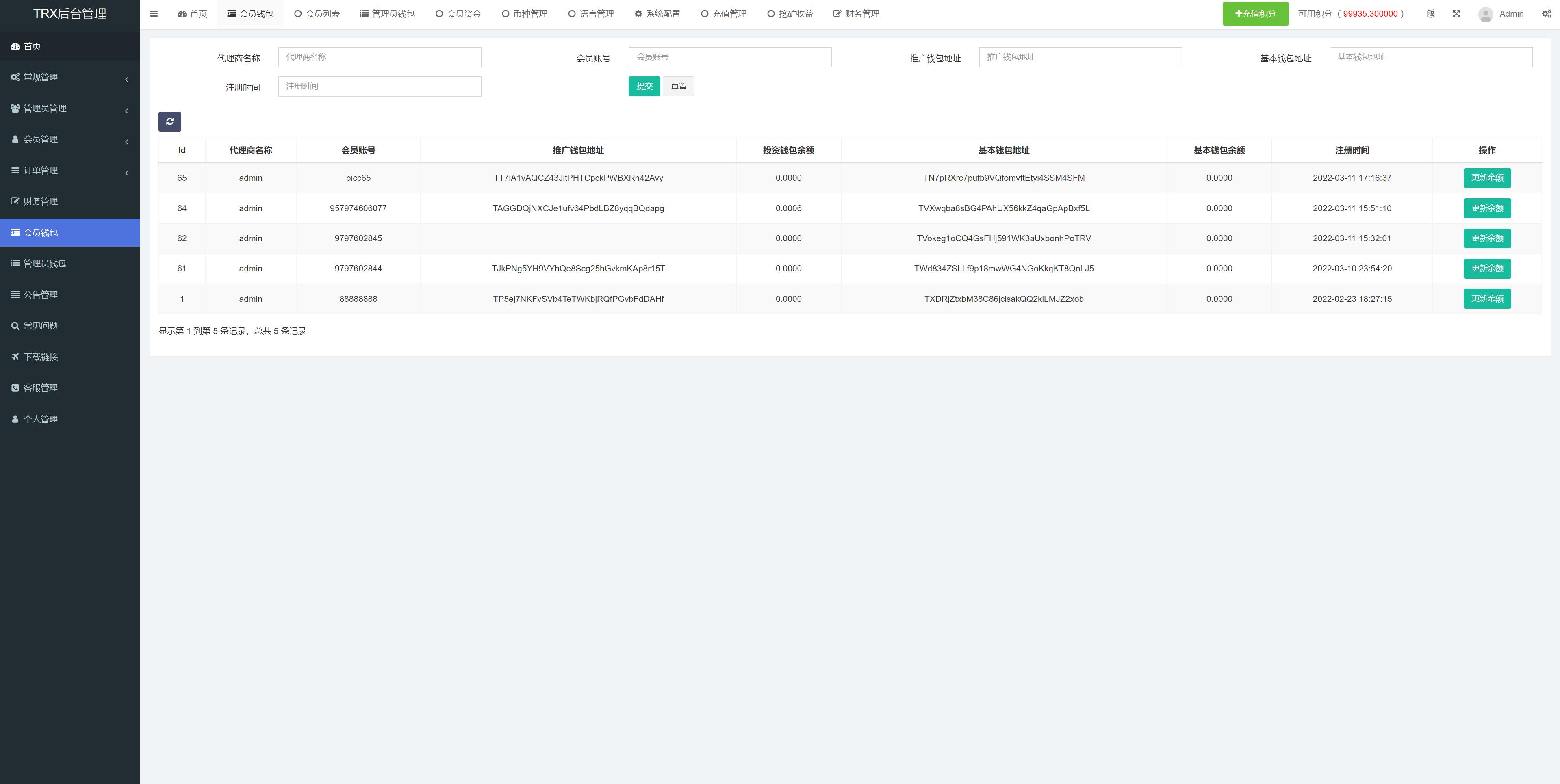Viewport: 1560px width, 784px height.
Task: Switch to the 系统配置 top tab
Action: tap(657, 13)
